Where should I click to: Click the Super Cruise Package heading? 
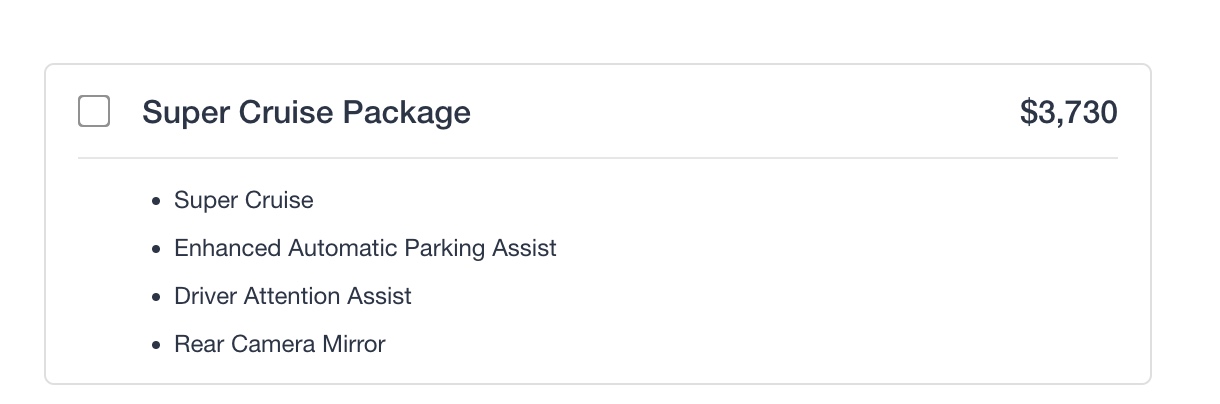point(306,112)
